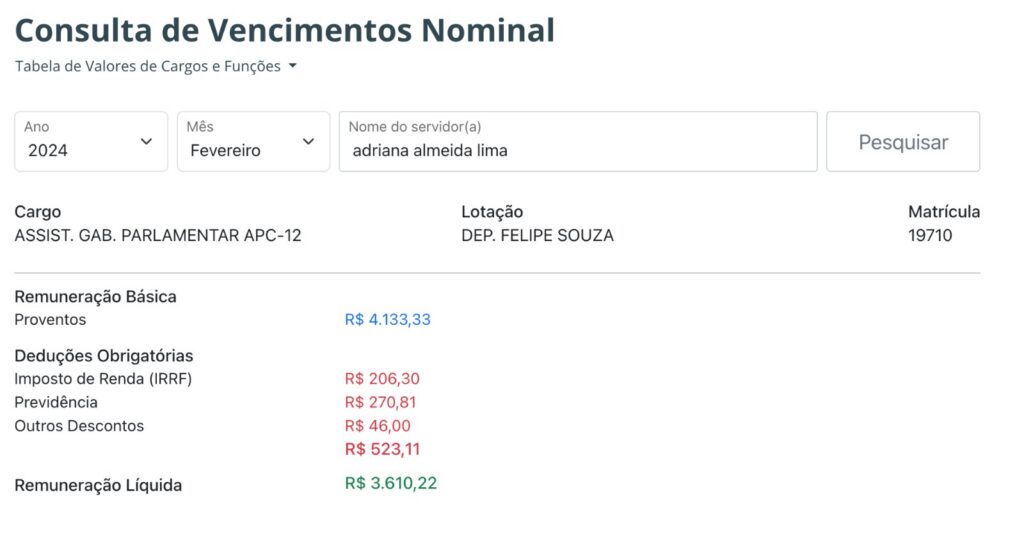This screenshot has width=1024, height=548.
Task: Select the cargo text ASSIST. GAB. PARLAMENTAR APC-12
Action: pos(158,236)
